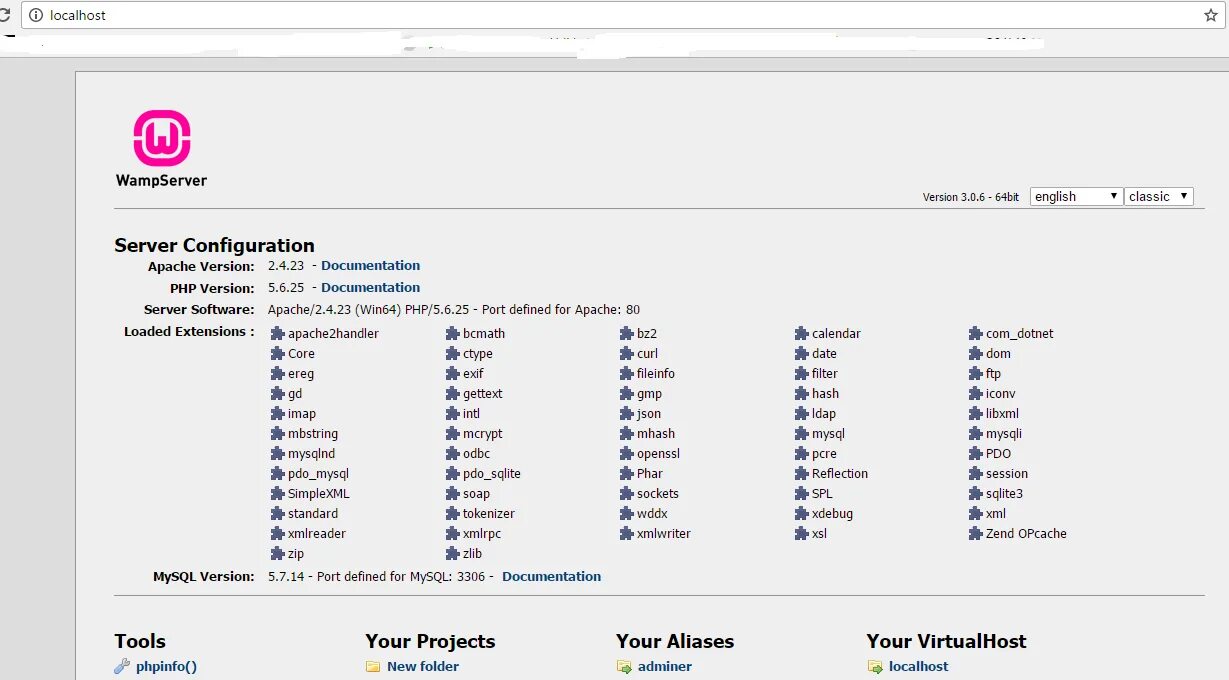Click the puzzle icon beside calendar
The width and height of the screenshot is (1229, 680).
point(802,333)
